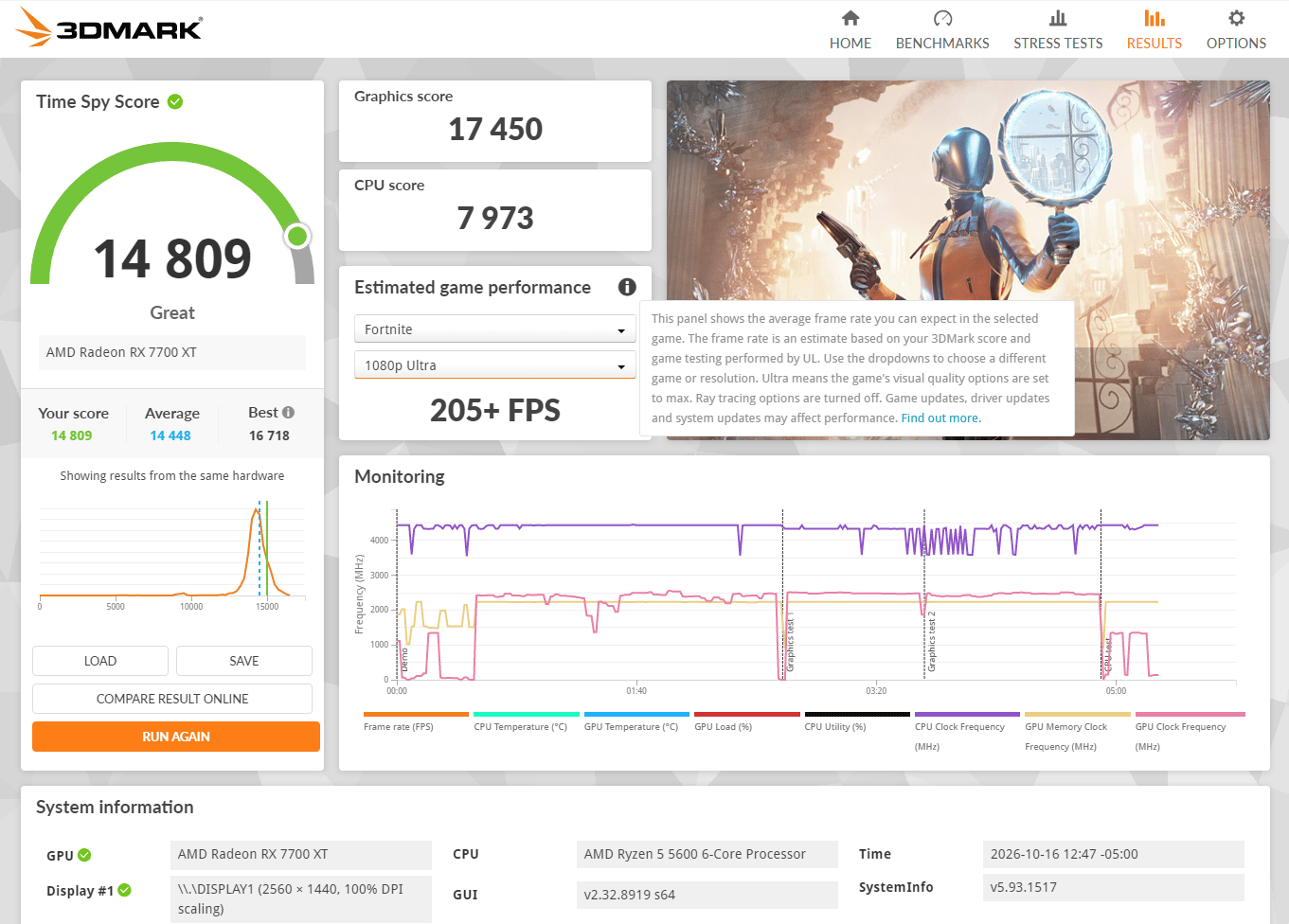Click green checkmark beside Time Spy Score
The image size is (1289, 924).
[175, 101]
